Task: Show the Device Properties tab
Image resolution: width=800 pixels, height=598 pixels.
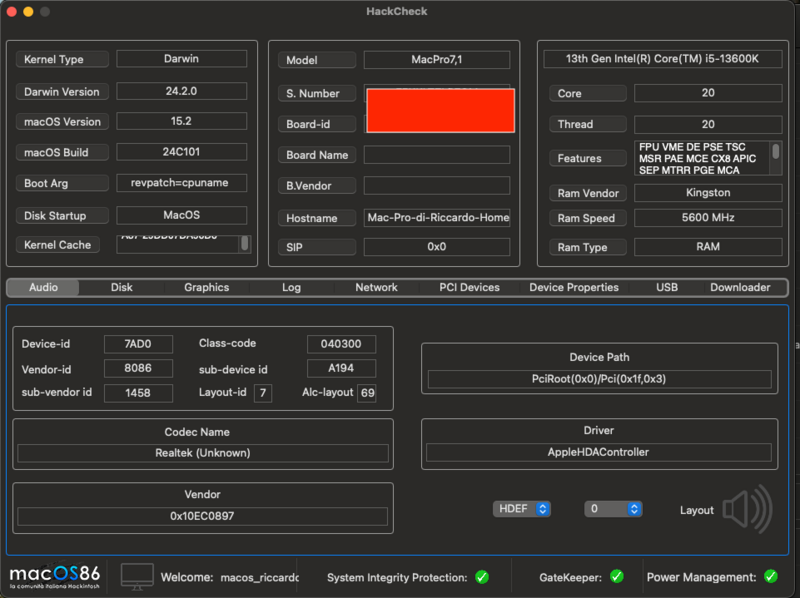Action: [x=574, y=287]
